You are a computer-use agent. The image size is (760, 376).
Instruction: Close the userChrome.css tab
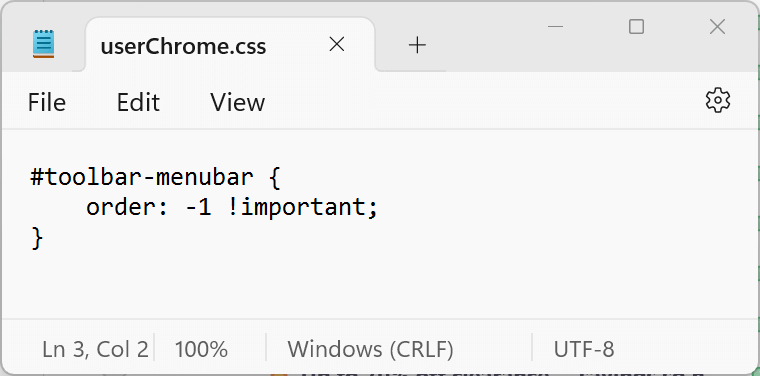coord(337,45)
